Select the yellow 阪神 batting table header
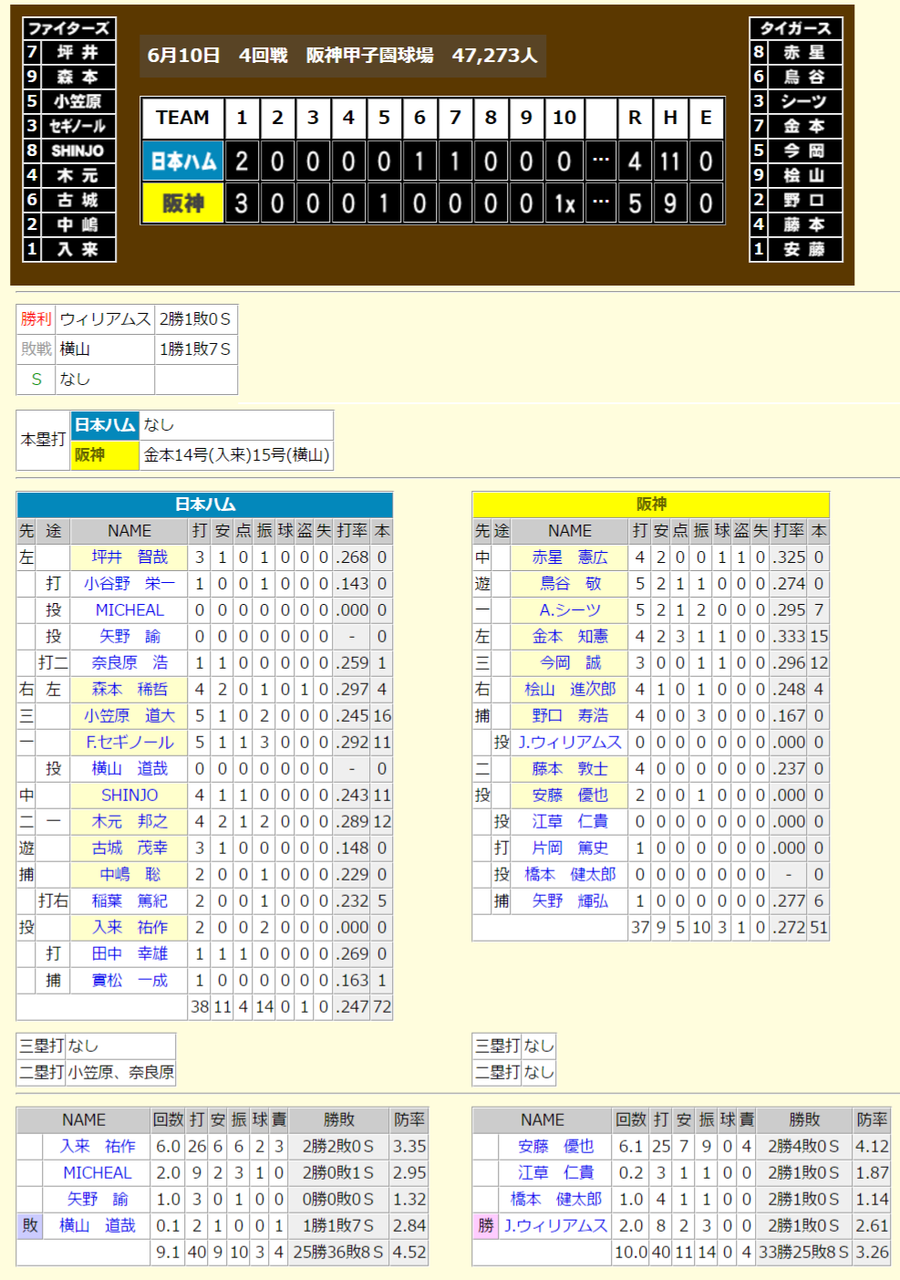Viewport: 900px width, 1280px height. coord(651,505)
